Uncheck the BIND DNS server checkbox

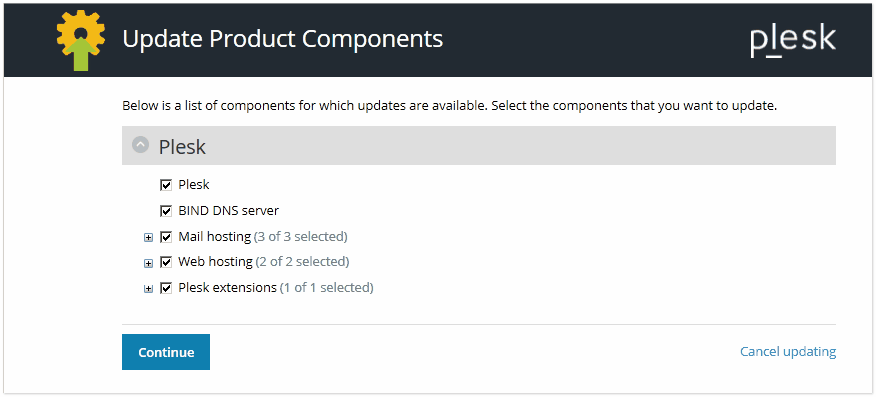(165, 211)
